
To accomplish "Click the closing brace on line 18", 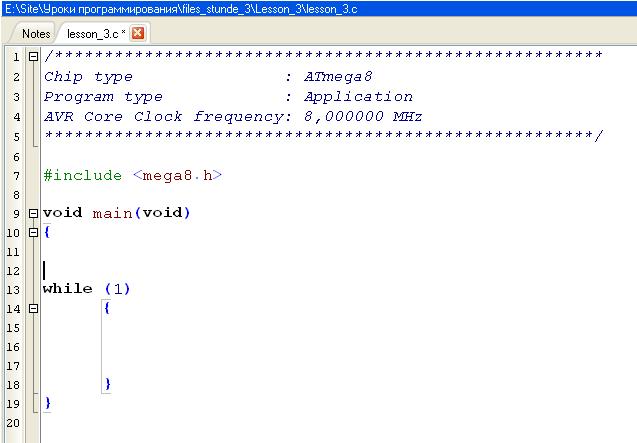I will (x=107, y=384).
